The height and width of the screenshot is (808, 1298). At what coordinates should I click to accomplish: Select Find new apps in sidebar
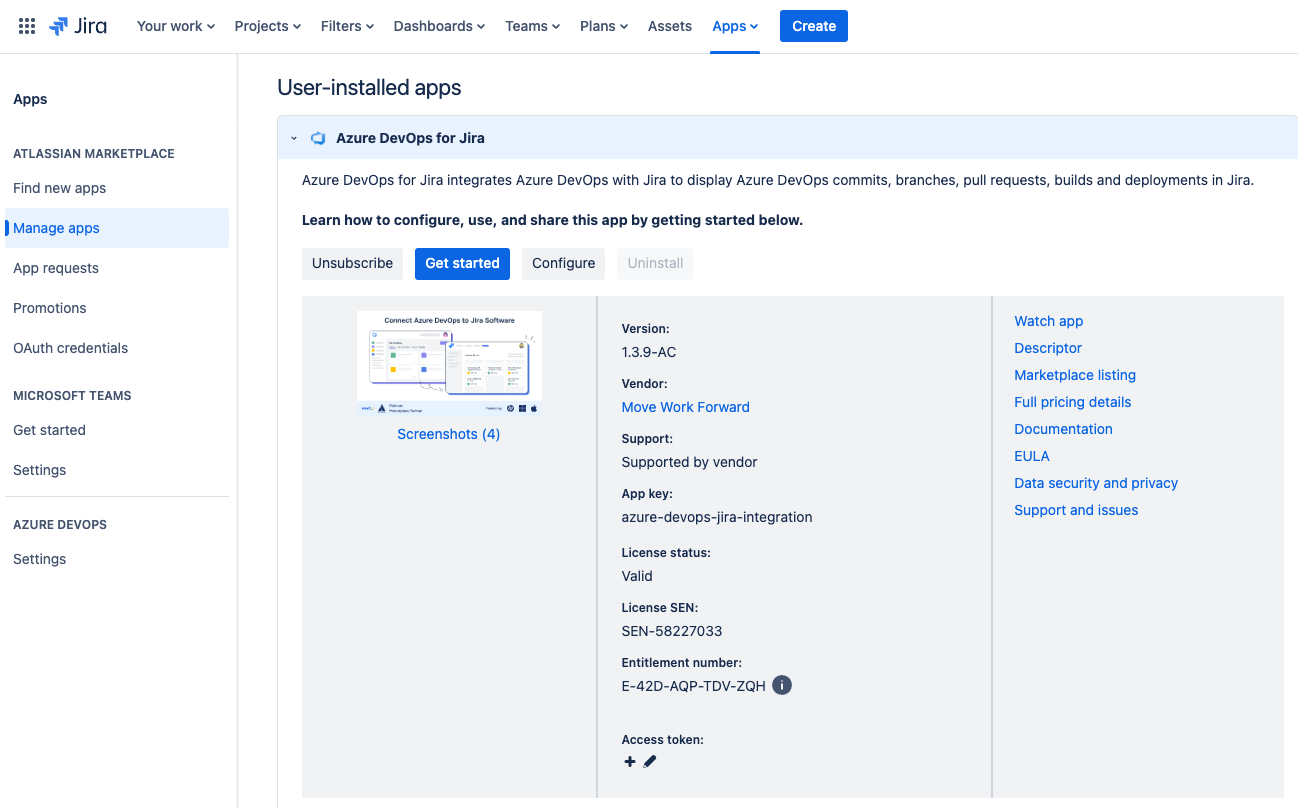pos(59,188)
